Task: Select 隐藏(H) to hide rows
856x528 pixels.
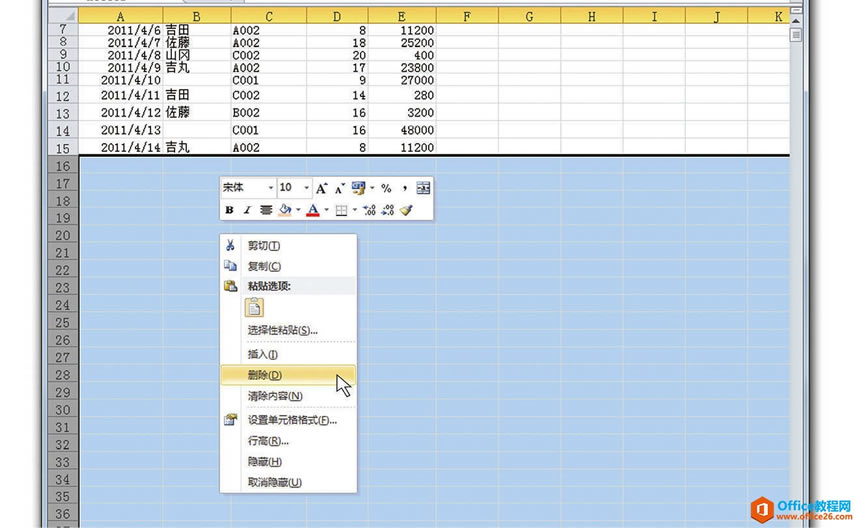Action: [x=288, y=461]
